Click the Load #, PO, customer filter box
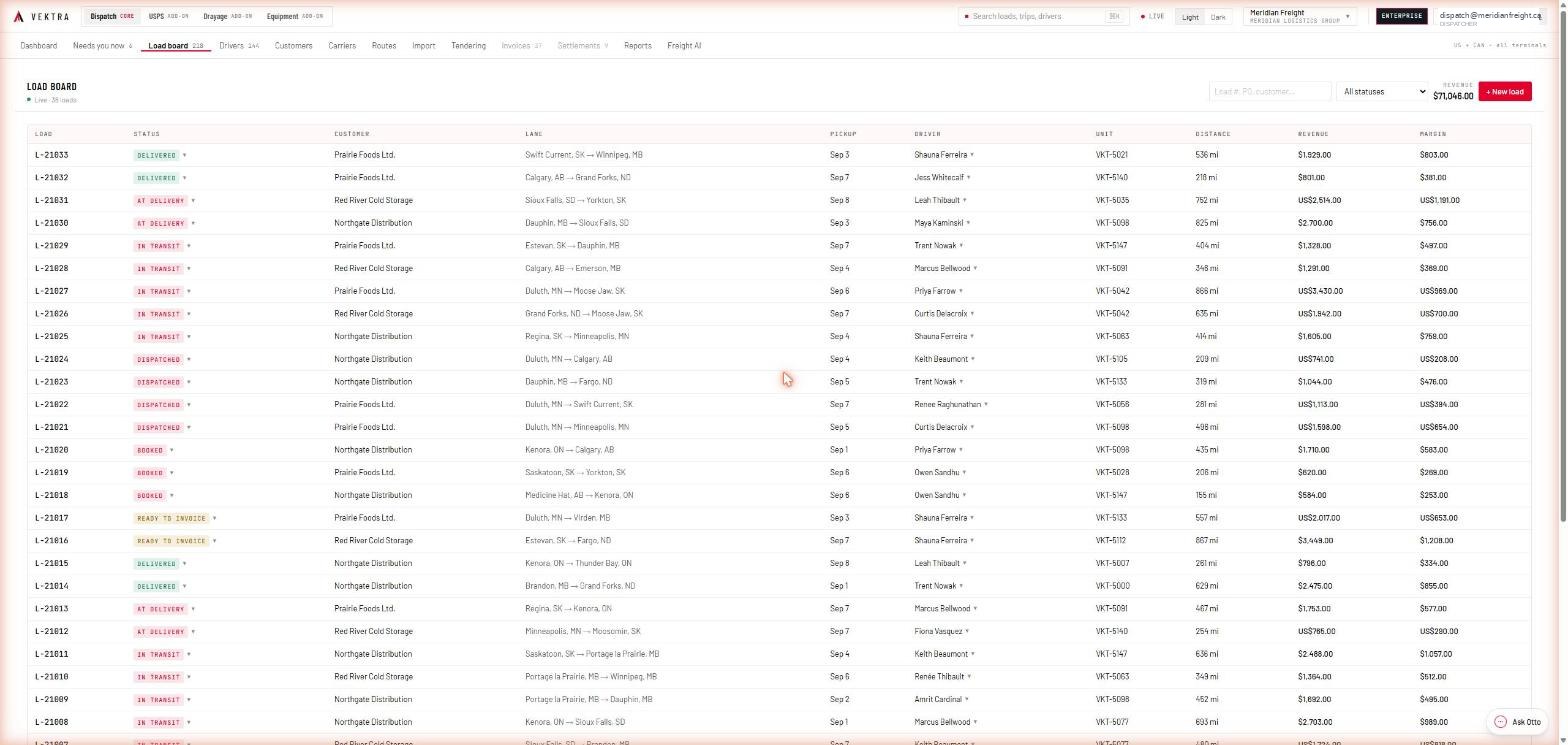1568x745 pixels. tap(1270, 92)
